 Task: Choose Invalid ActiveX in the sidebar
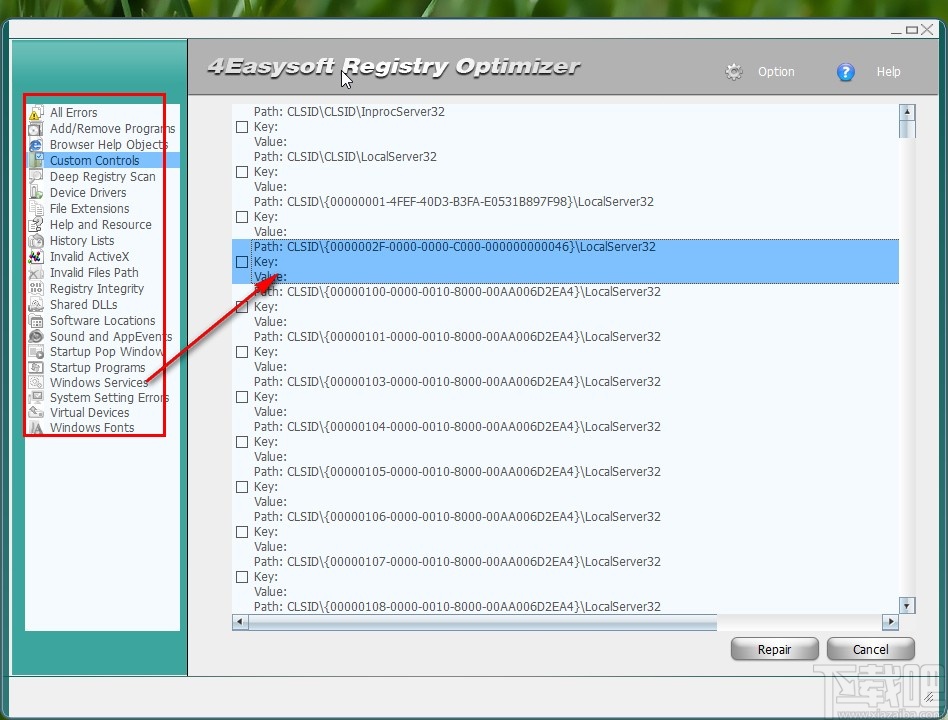89,257
